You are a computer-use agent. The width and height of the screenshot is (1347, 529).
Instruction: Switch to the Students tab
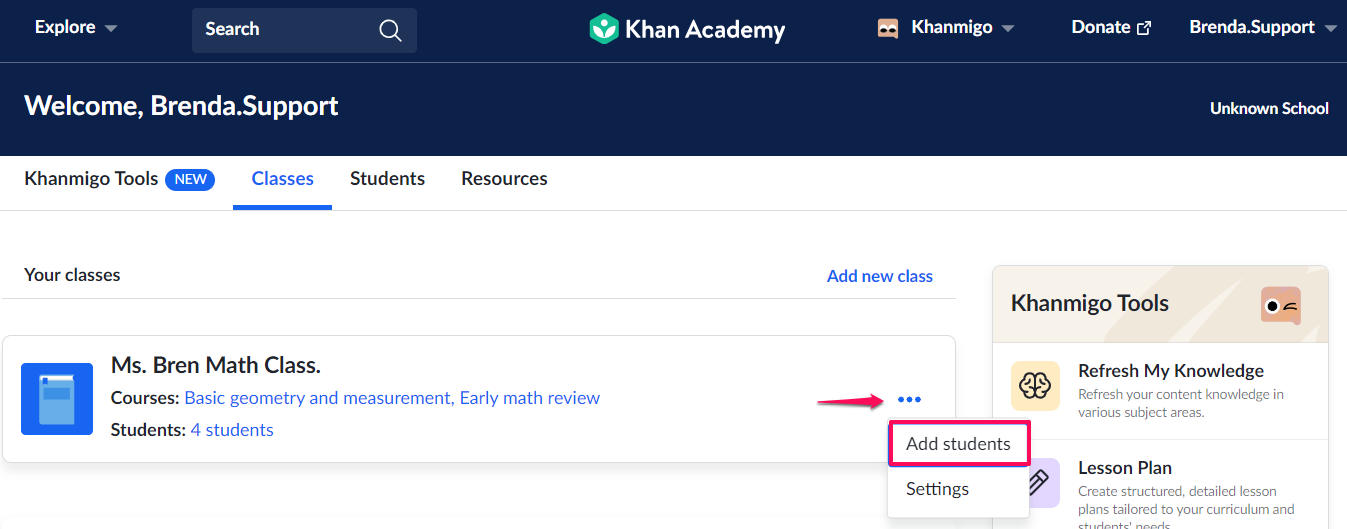(387, 179)
